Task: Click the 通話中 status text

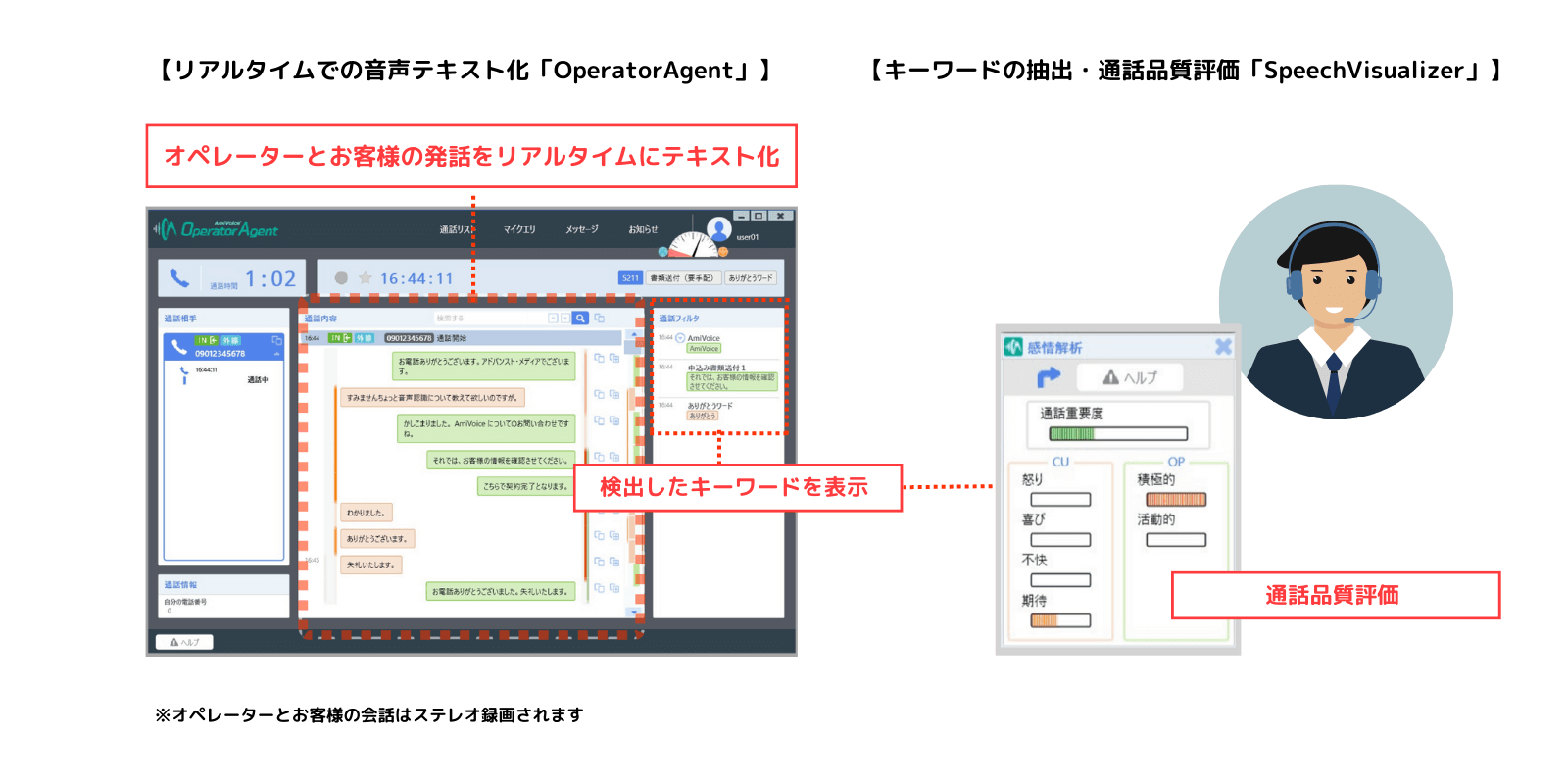Action: 257,380
